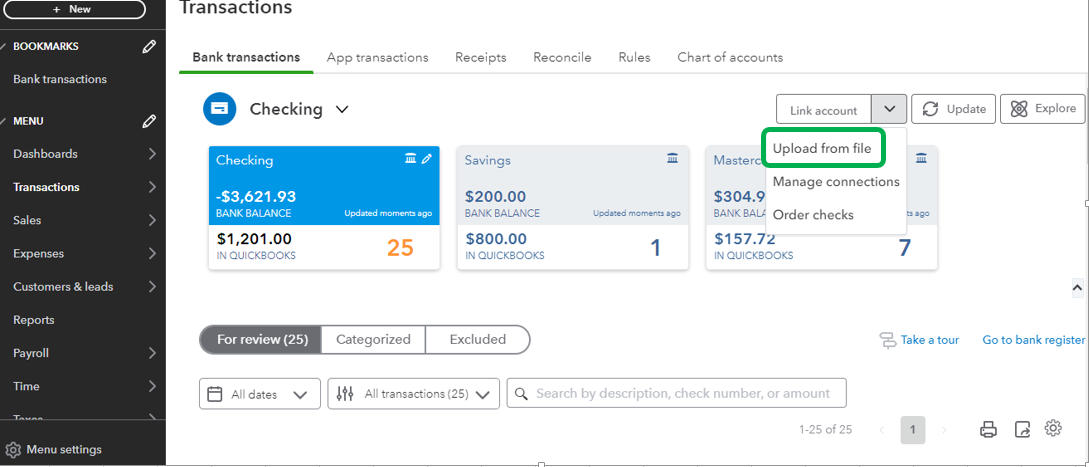Click the pencil icon beside BOOKMARKS
This screenshot has width=1089, height=467.
pyautogui.click(x=149, y=46)
